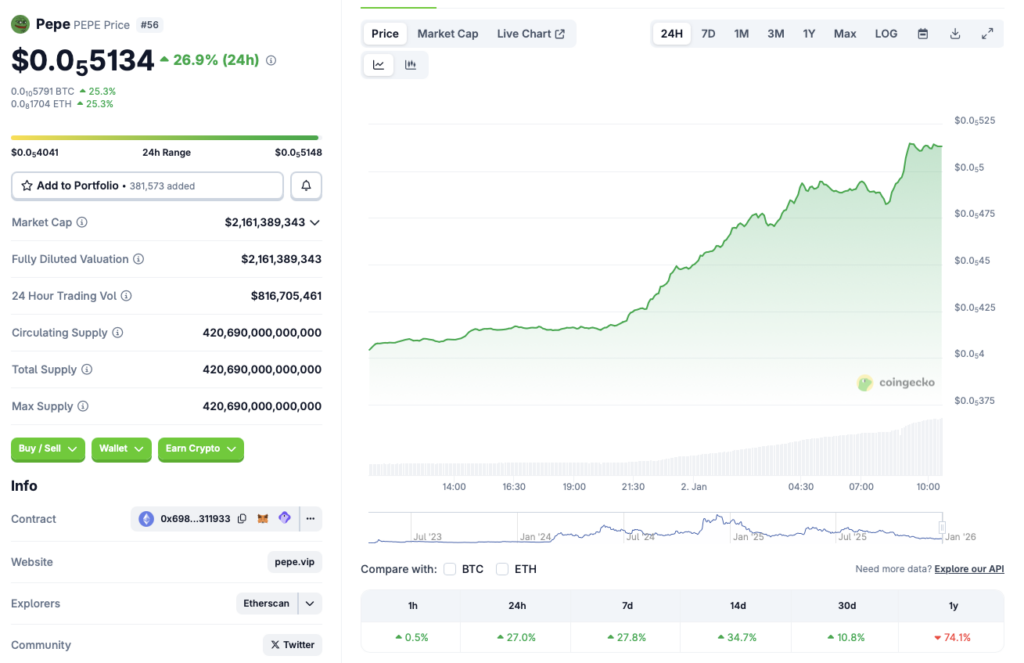Select the 7D time range tab
This screenshot has height=663, width=1024.
pos(708,34)
